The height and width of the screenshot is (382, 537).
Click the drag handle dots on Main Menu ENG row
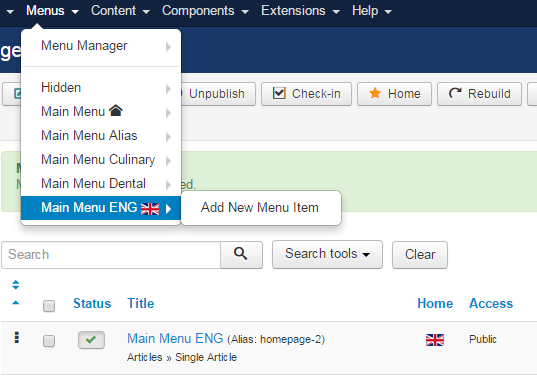[16, 337]
